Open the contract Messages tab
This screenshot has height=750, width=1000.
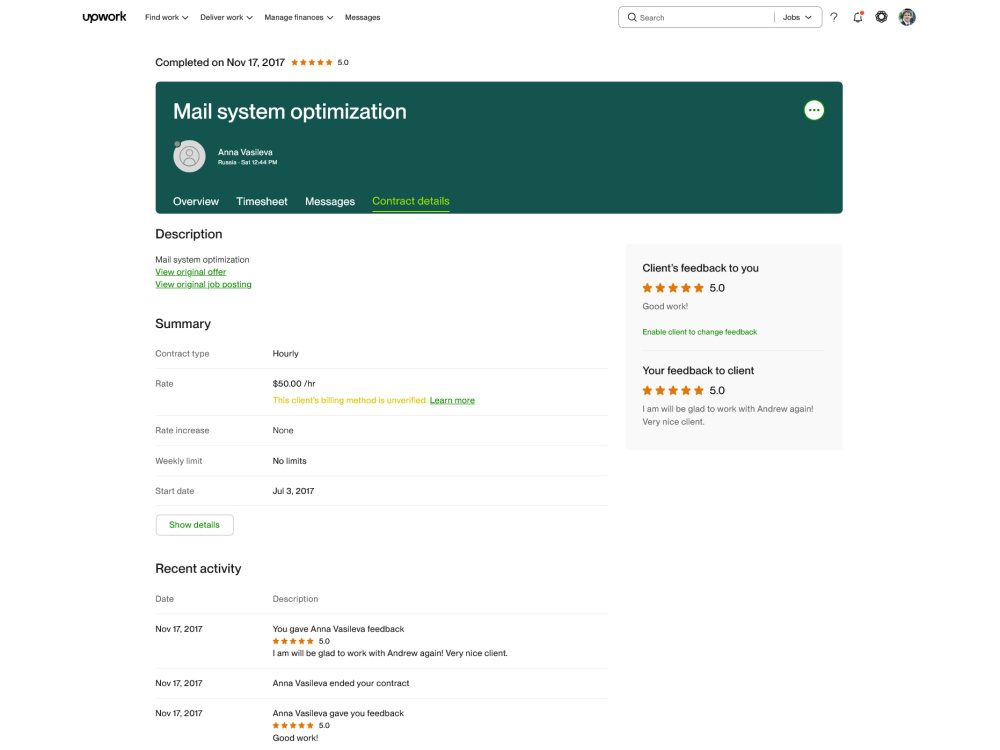330,202
